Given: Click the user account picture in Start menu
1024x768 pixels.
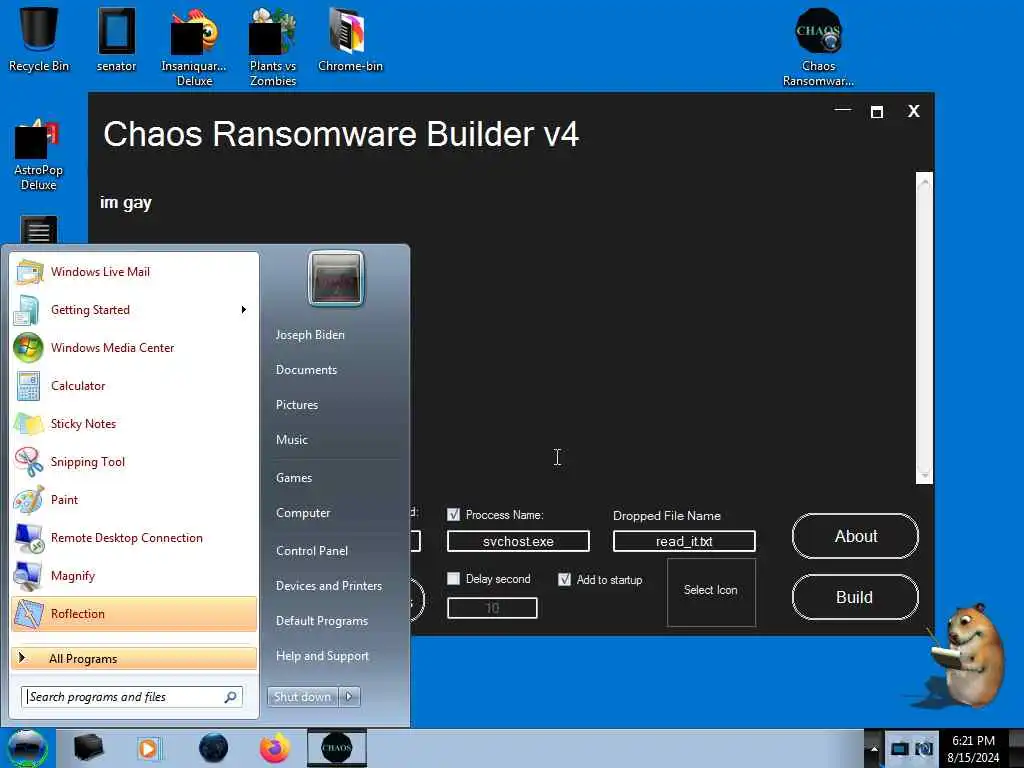Looking at the screenshot, I should tap(336, 278).
